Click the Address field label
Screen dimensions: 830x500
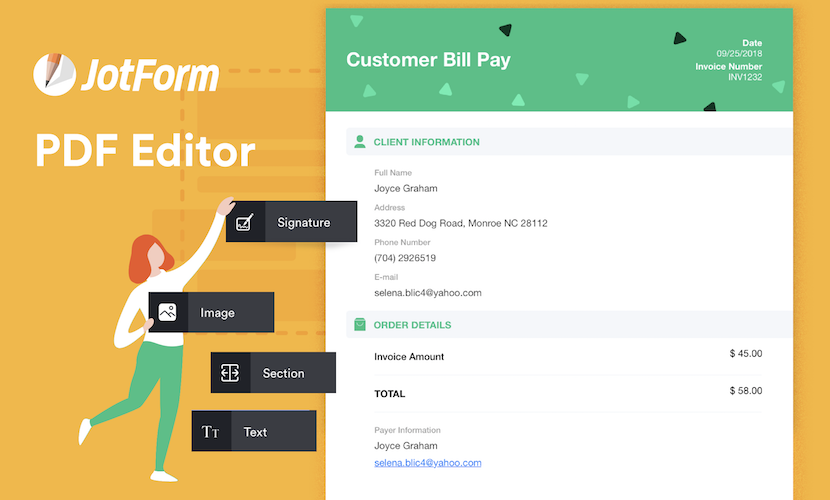(x=389, y=207)
